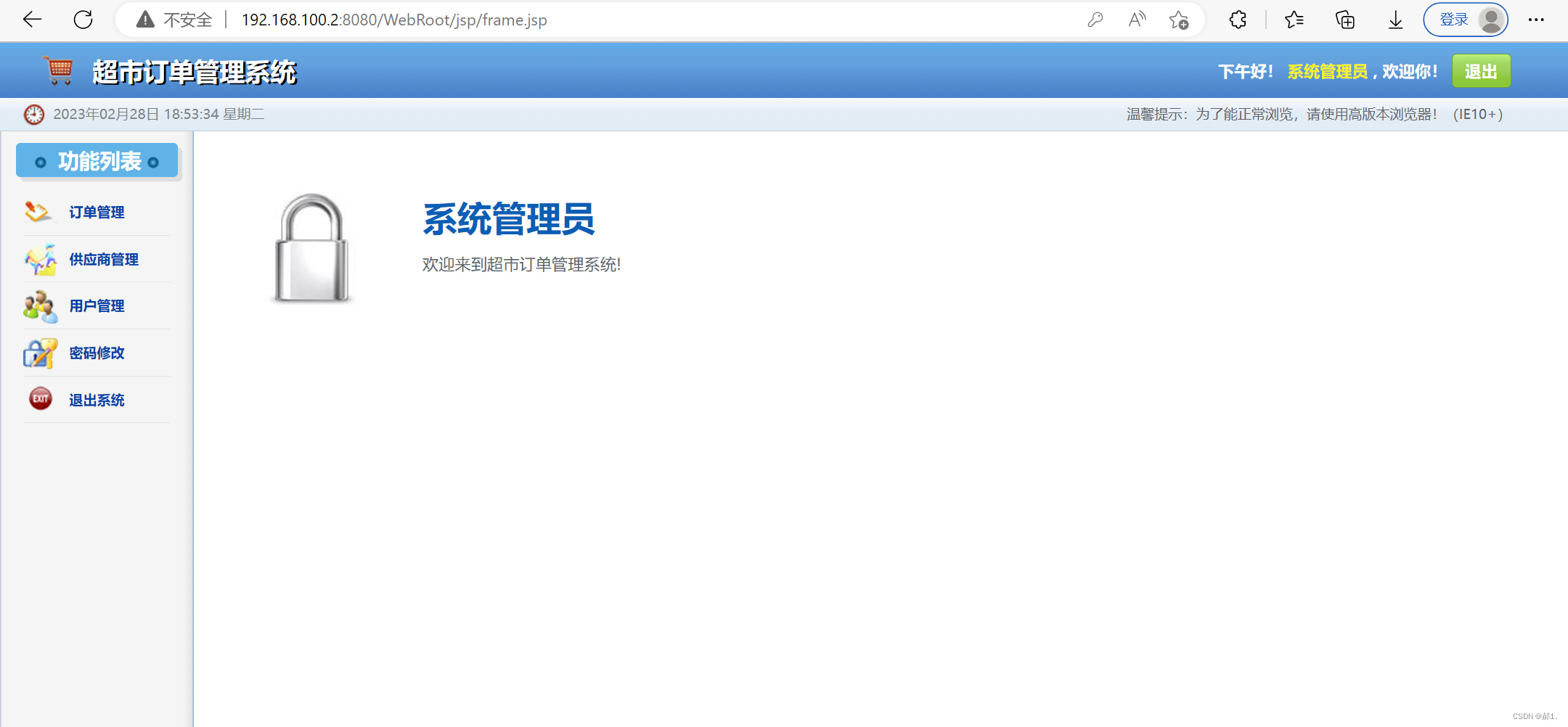Open the Collections icon in toolbar
Viewport: 1568px width, 727px height.
(1345, 20)
